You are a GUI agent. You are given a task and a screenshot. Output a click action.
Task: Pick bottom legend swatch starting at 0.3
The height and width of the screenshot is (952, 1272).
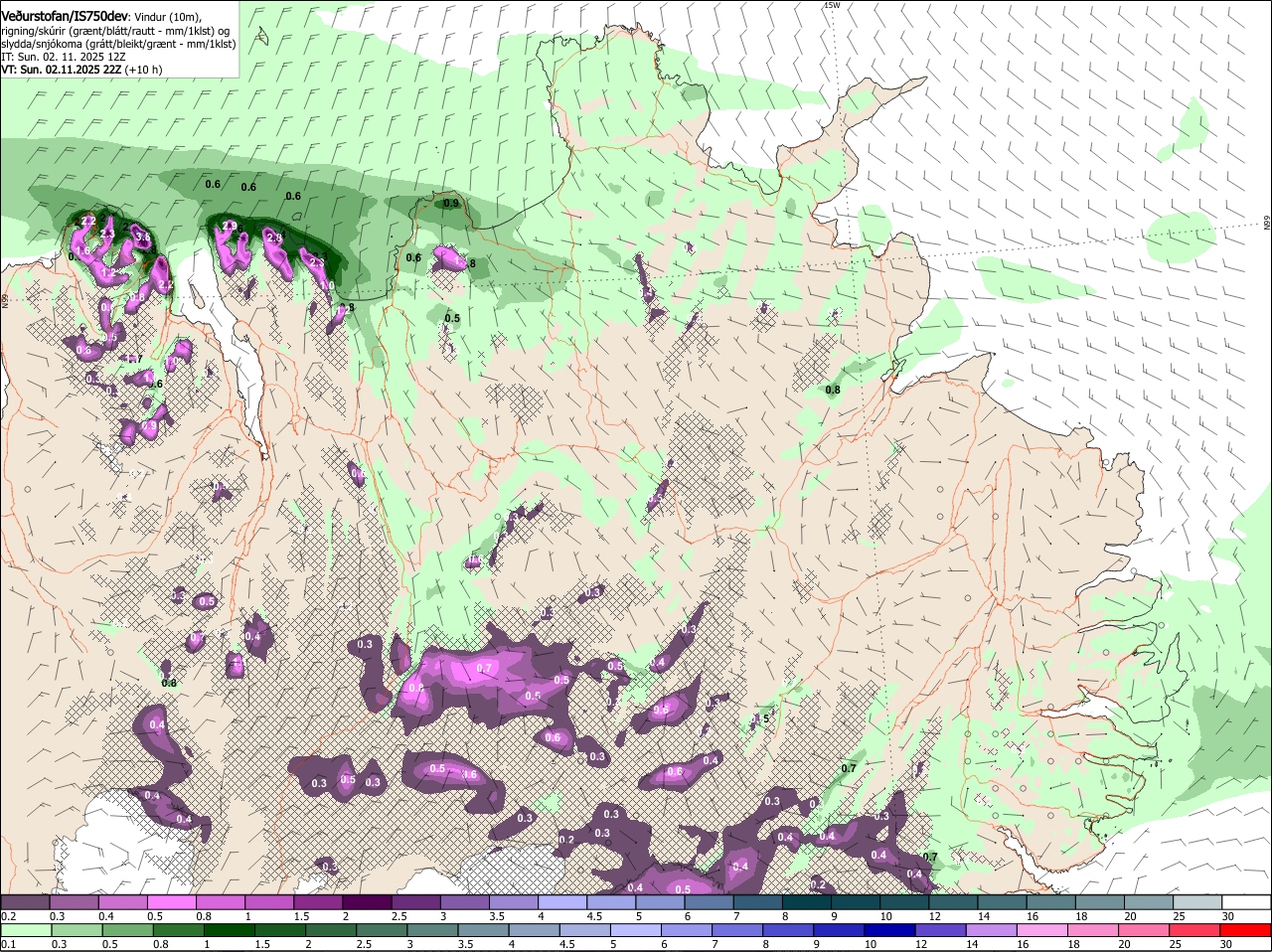77,931
